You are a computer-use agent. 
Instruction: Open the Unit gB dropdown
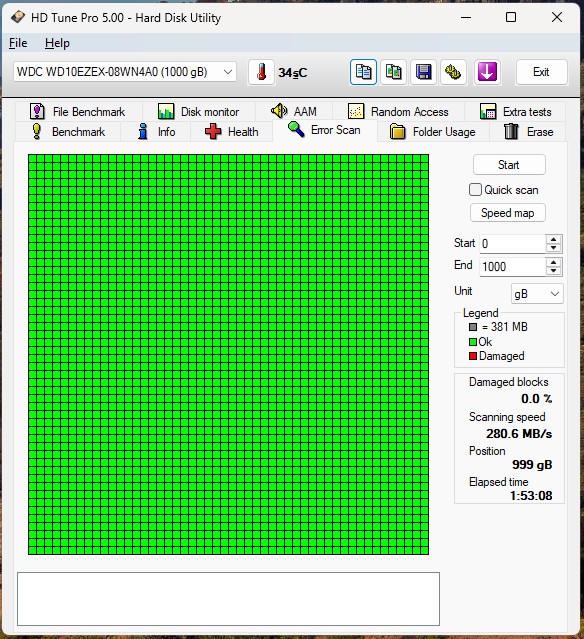[x=537, y=294]
